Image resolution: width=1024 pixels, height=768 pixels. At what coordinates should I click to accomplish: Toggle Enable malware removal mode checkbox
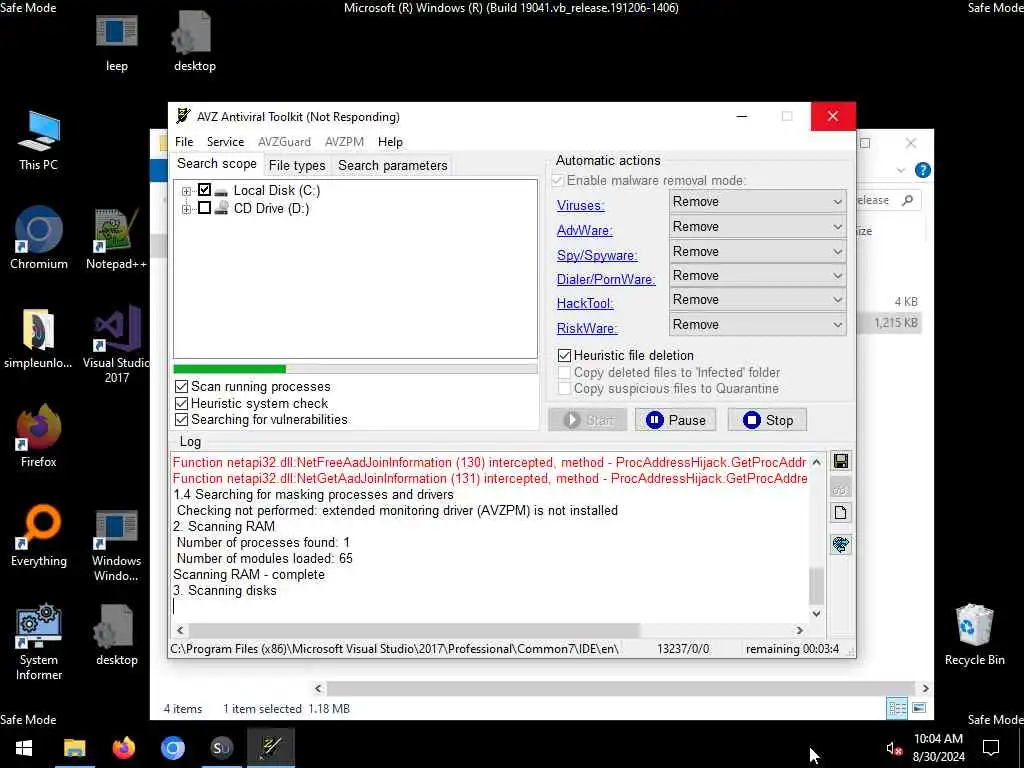pos(558,180)
